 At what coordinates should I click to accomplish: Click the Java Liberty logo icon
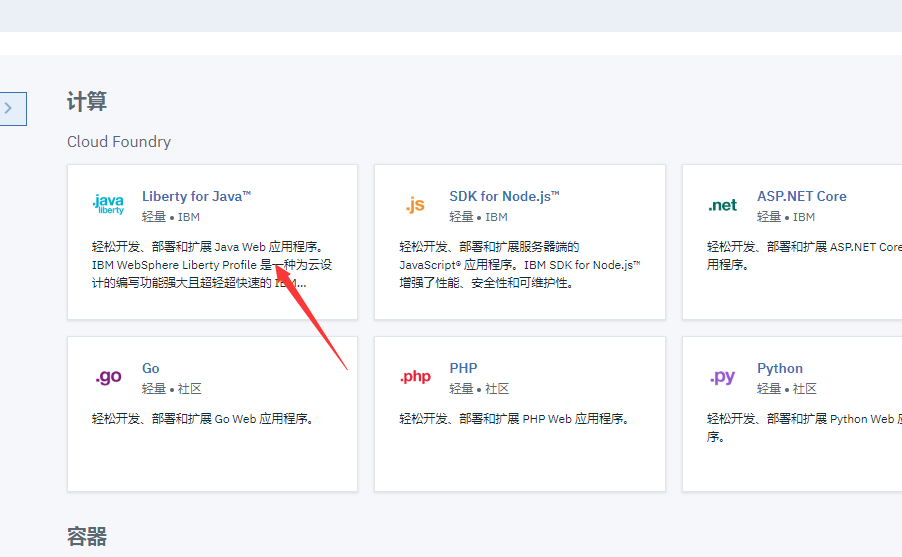108,204
